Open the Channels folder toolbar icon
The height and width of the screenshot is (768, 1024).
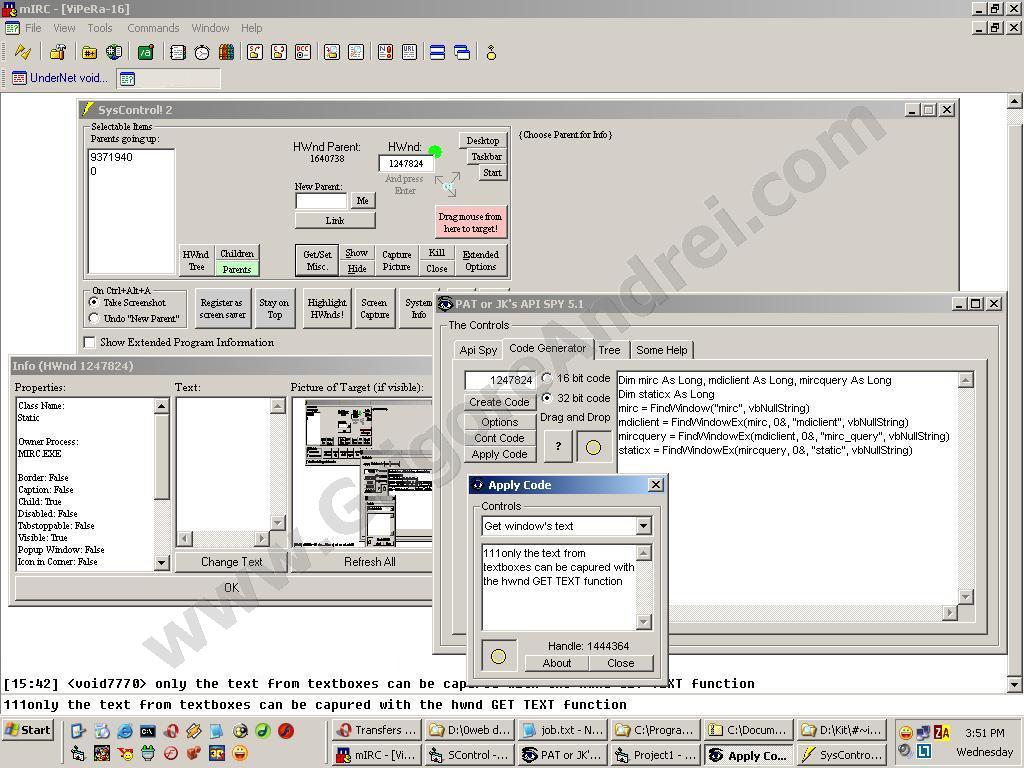(x=89, y=52)
